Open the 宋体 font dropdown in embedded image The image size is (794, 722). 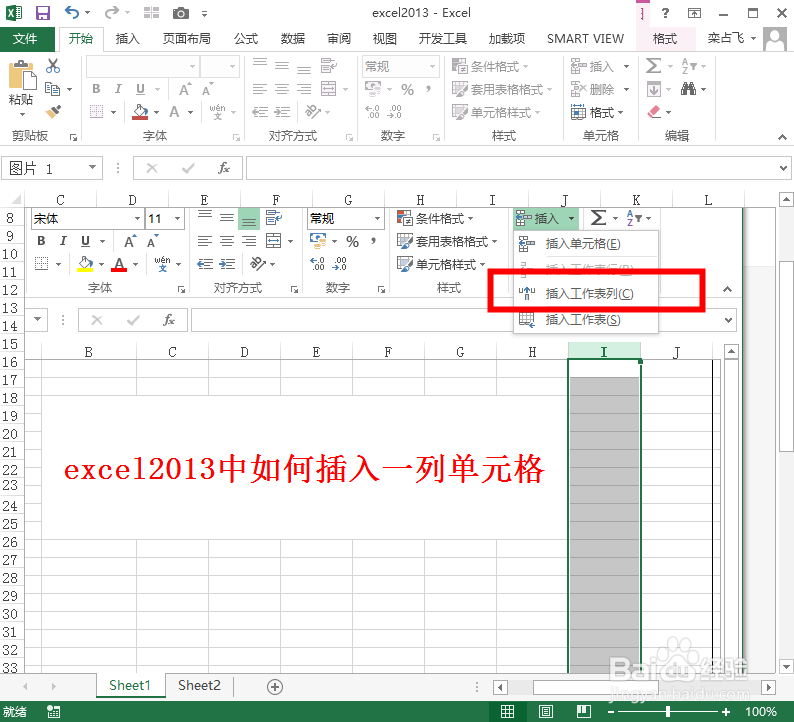[137, 219]
